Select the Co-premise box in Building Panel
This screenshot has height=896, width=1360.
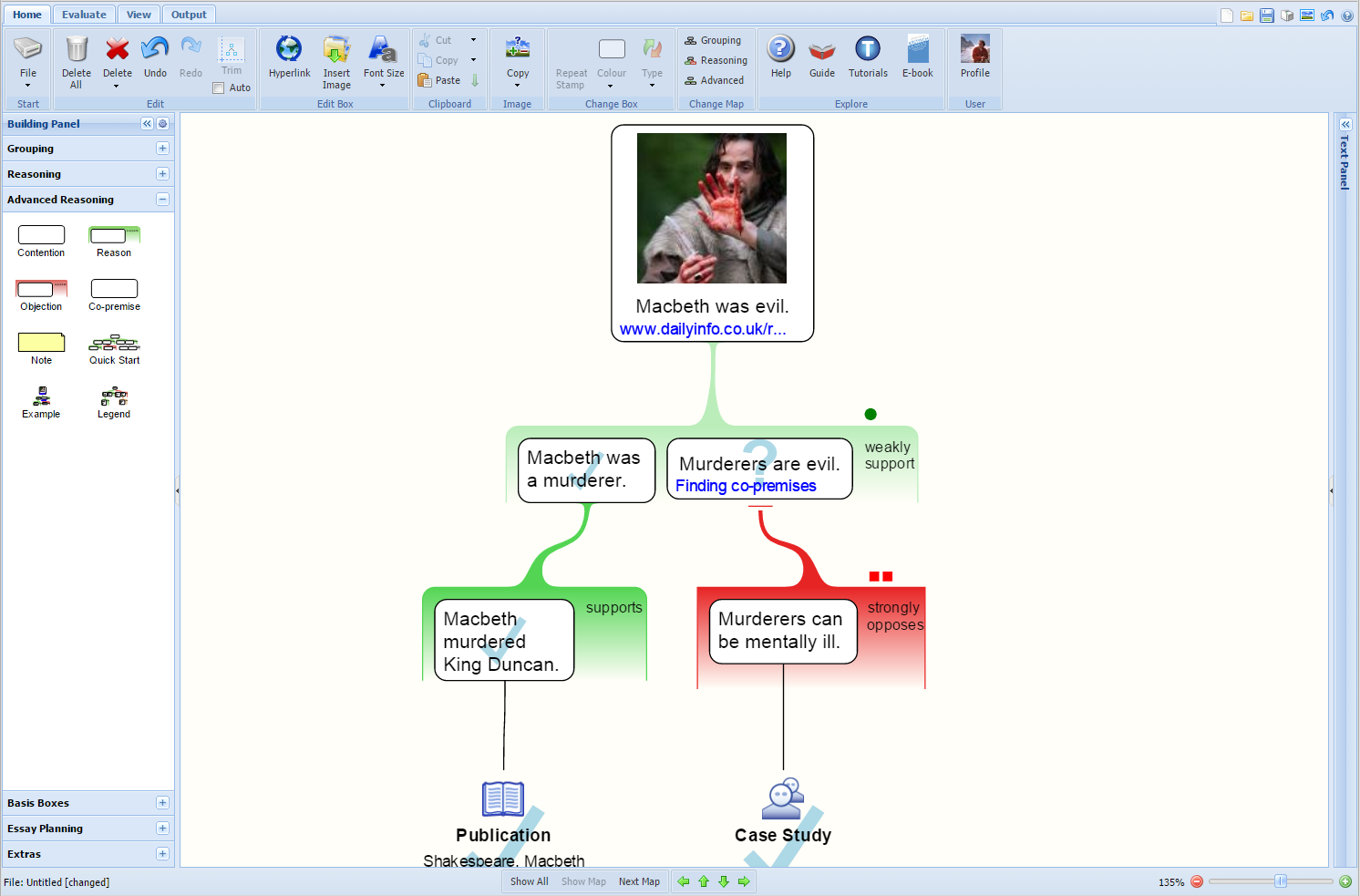pyautogui.click(x=114, y=289)
